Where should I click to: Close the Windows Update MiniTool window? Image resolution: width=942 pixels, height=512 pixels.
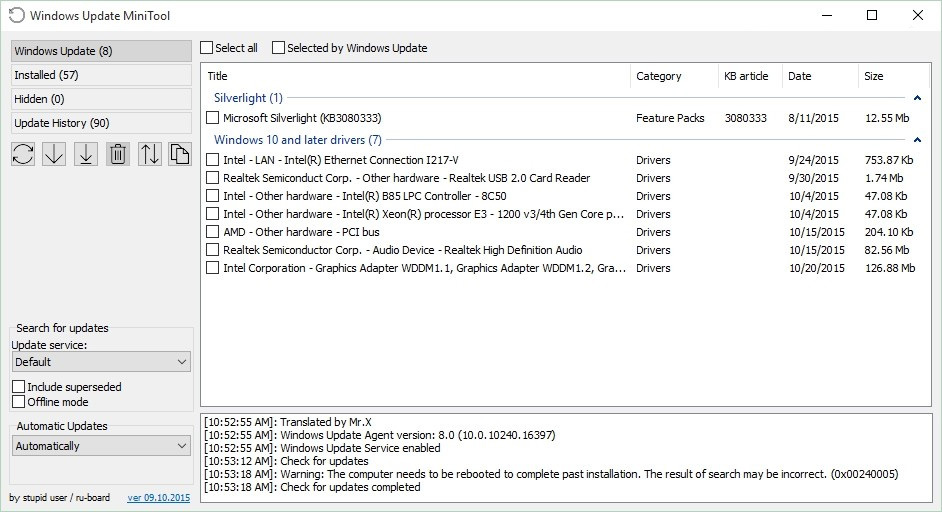[917, 16]
